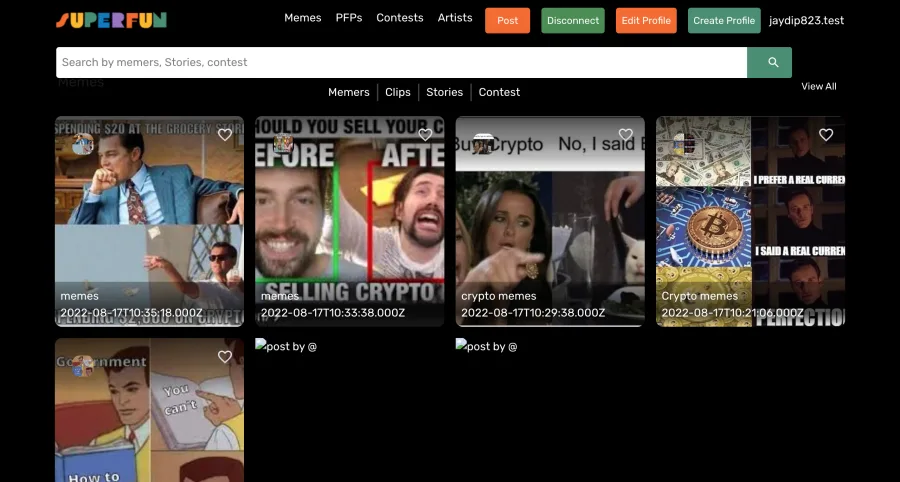Open the Buy Crypto cat meme card
The height and width of the screenshot is (482, 900).
click(550, 221)
